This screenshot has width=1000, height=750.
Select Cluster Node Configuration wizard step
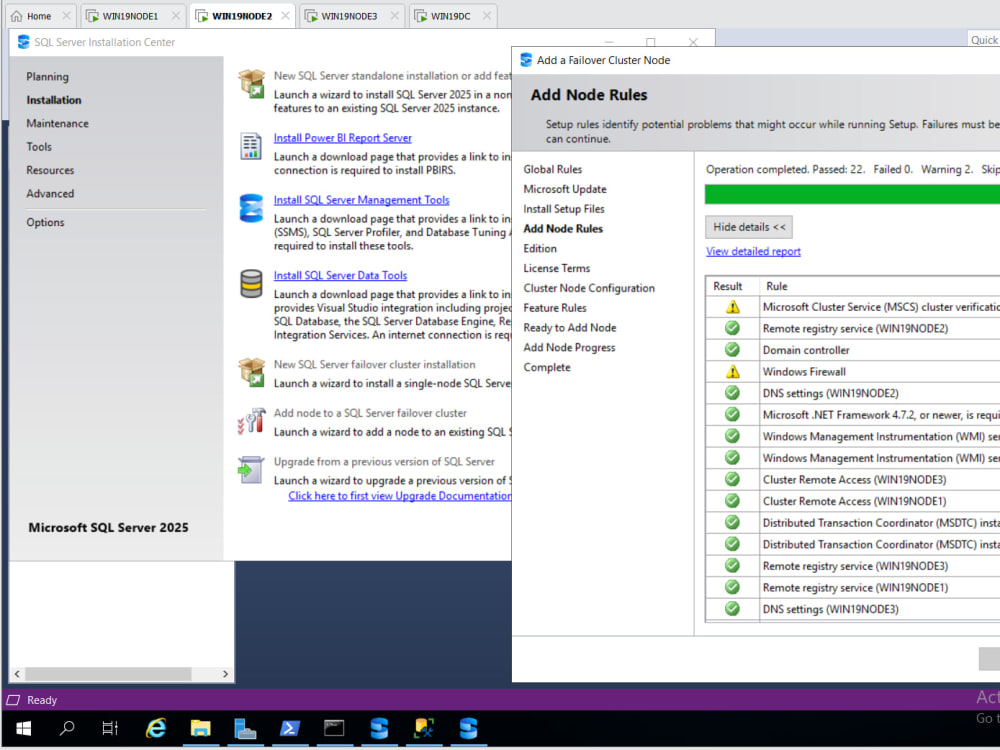[589, 288]
